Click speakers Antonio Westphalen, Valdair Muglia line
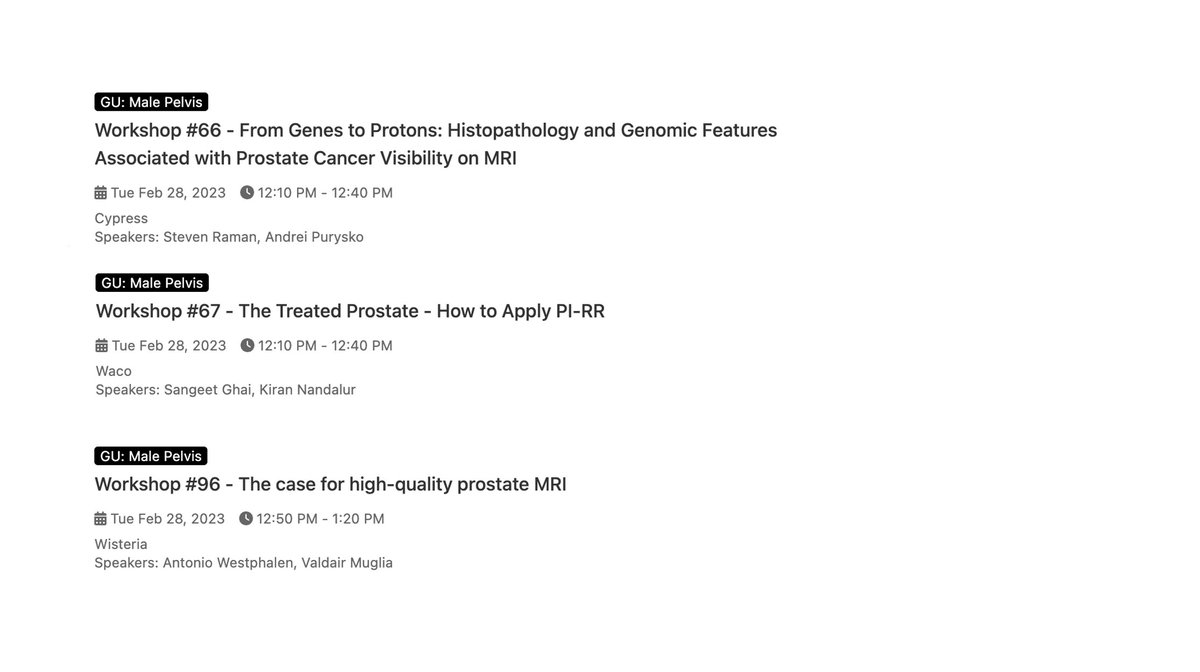 244,563
